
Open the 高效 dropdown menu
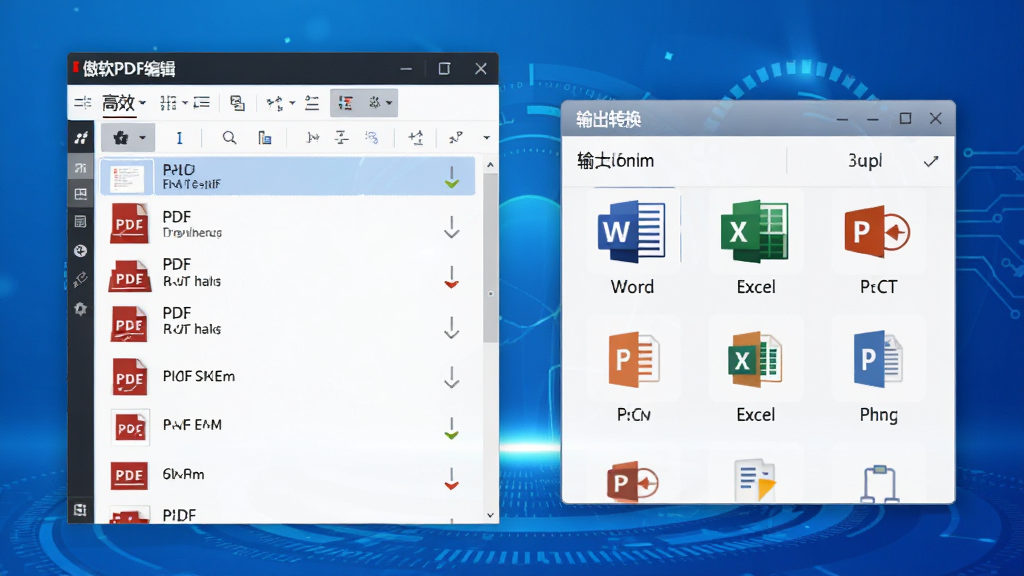click(x=123, y=103)
